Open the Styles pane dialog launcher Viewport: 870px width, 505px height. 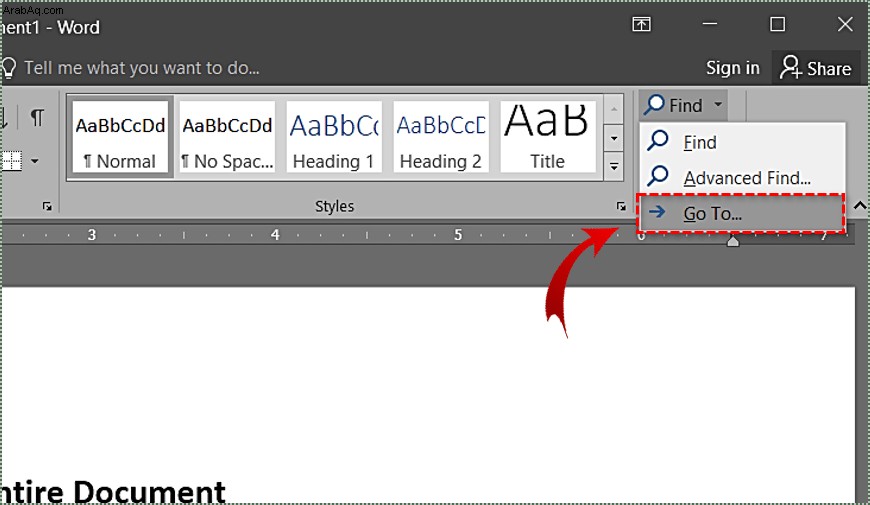coord(620,206)
